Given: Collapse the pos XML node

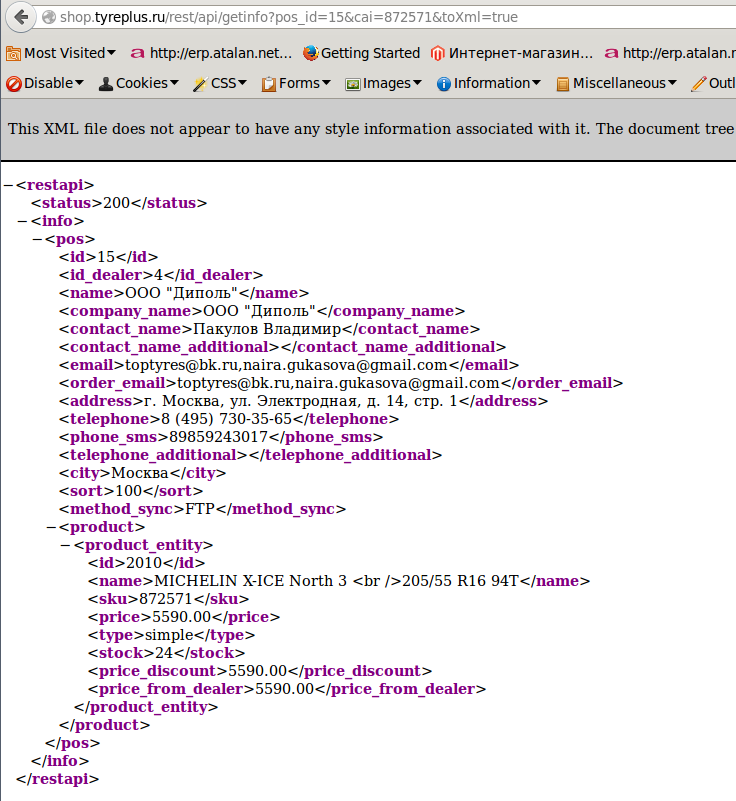Looking at the screenshot, I should tap(37, 239).
